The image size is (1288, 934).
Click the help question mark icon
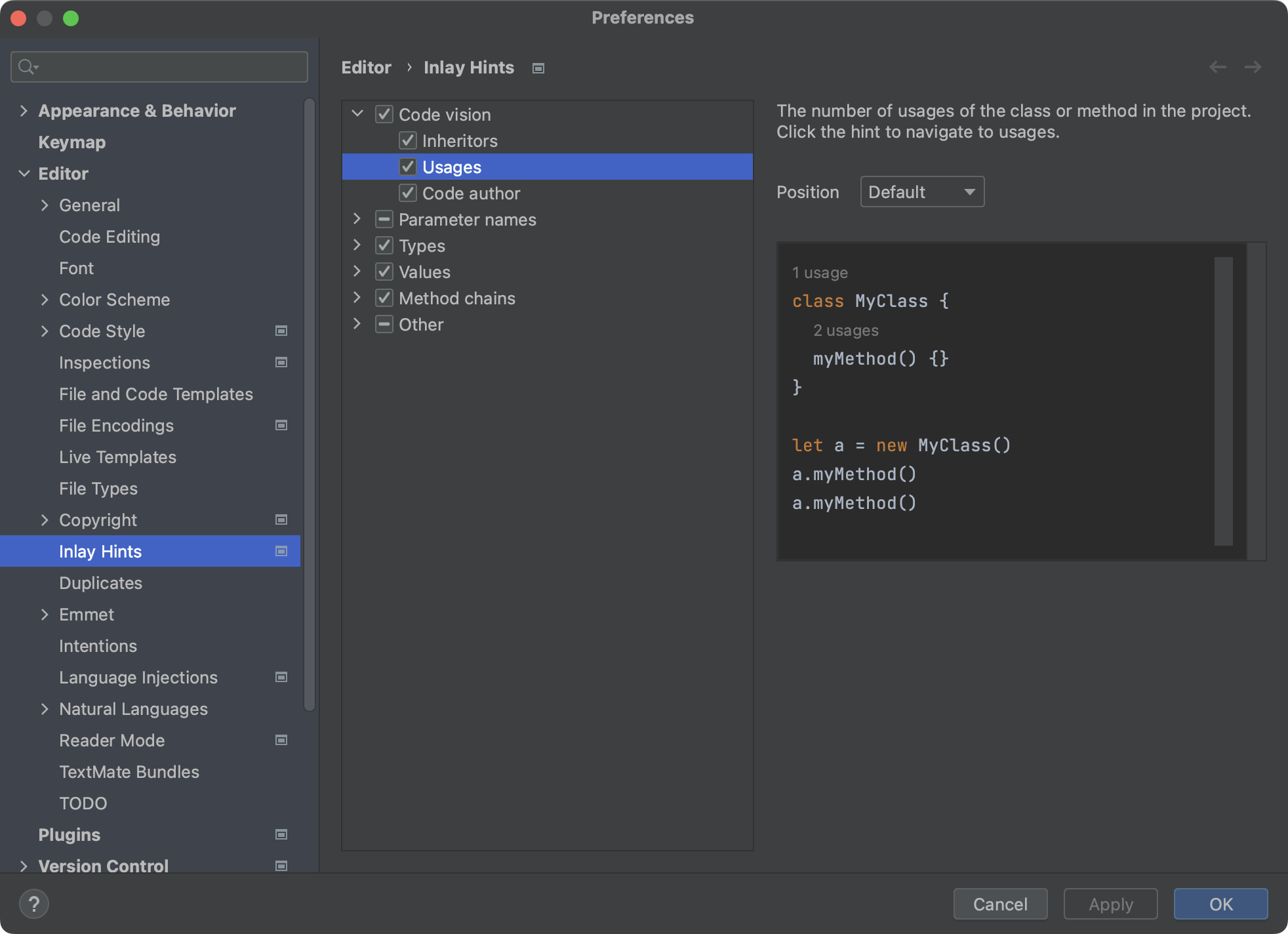(34, 904)
